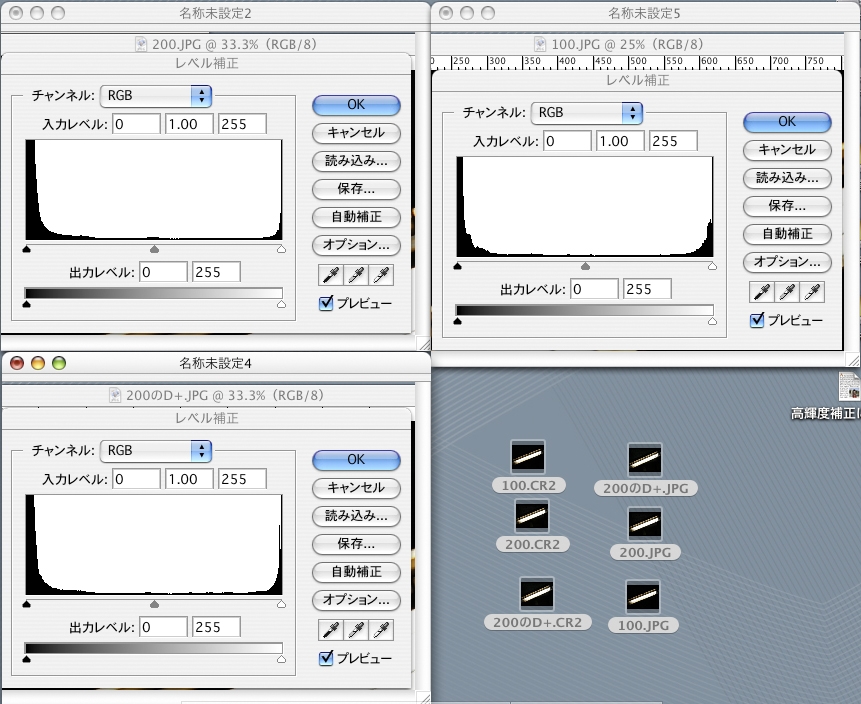The width and height of the screenshot is (861, 704).
Task: Click document proxy icon beside 200.JPG title
Action: (141, 44)
